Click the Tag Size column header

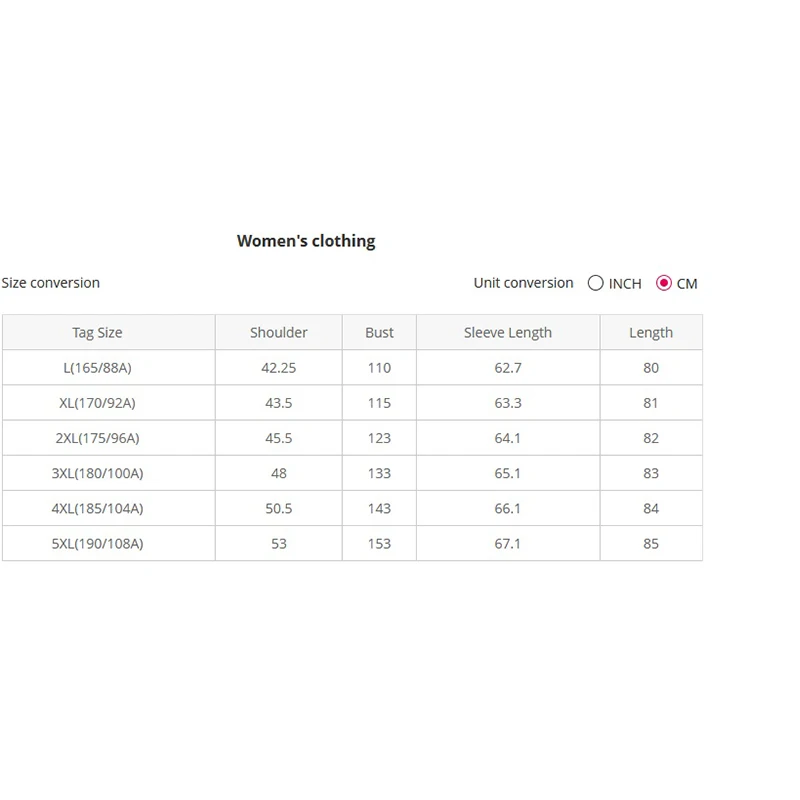[x=97, y=333]
